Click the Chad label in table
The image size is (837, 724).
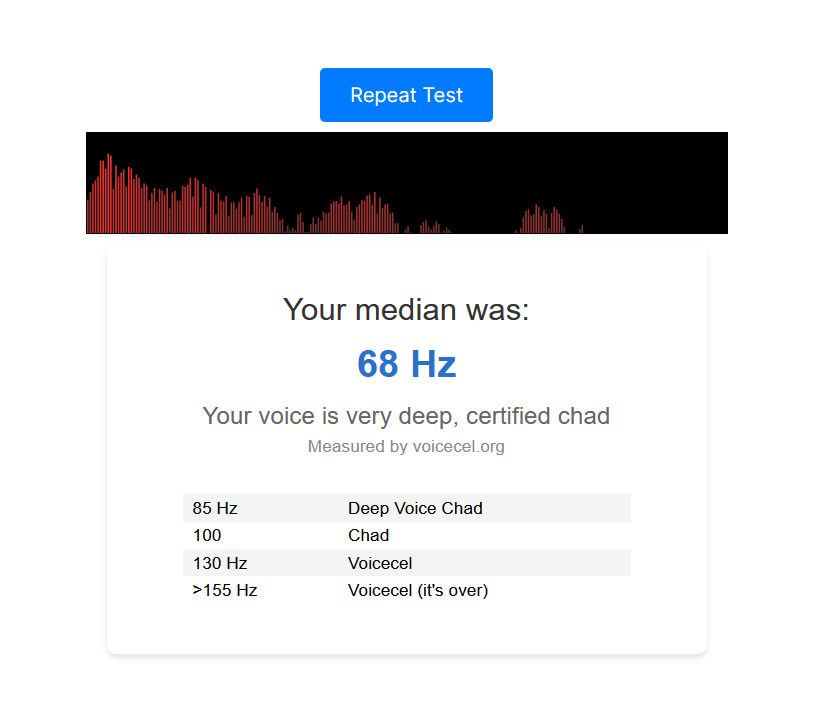368,536
